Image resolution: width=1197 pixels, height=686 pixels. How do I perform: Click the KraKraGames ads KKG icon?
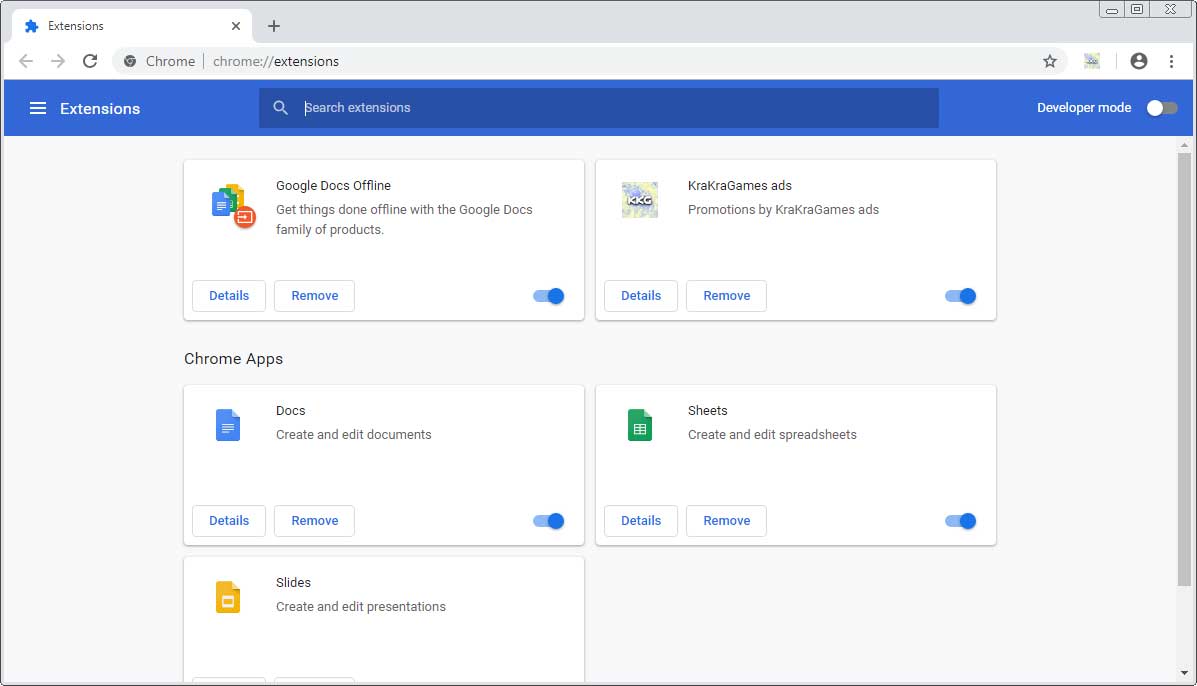tap(639, 199)
